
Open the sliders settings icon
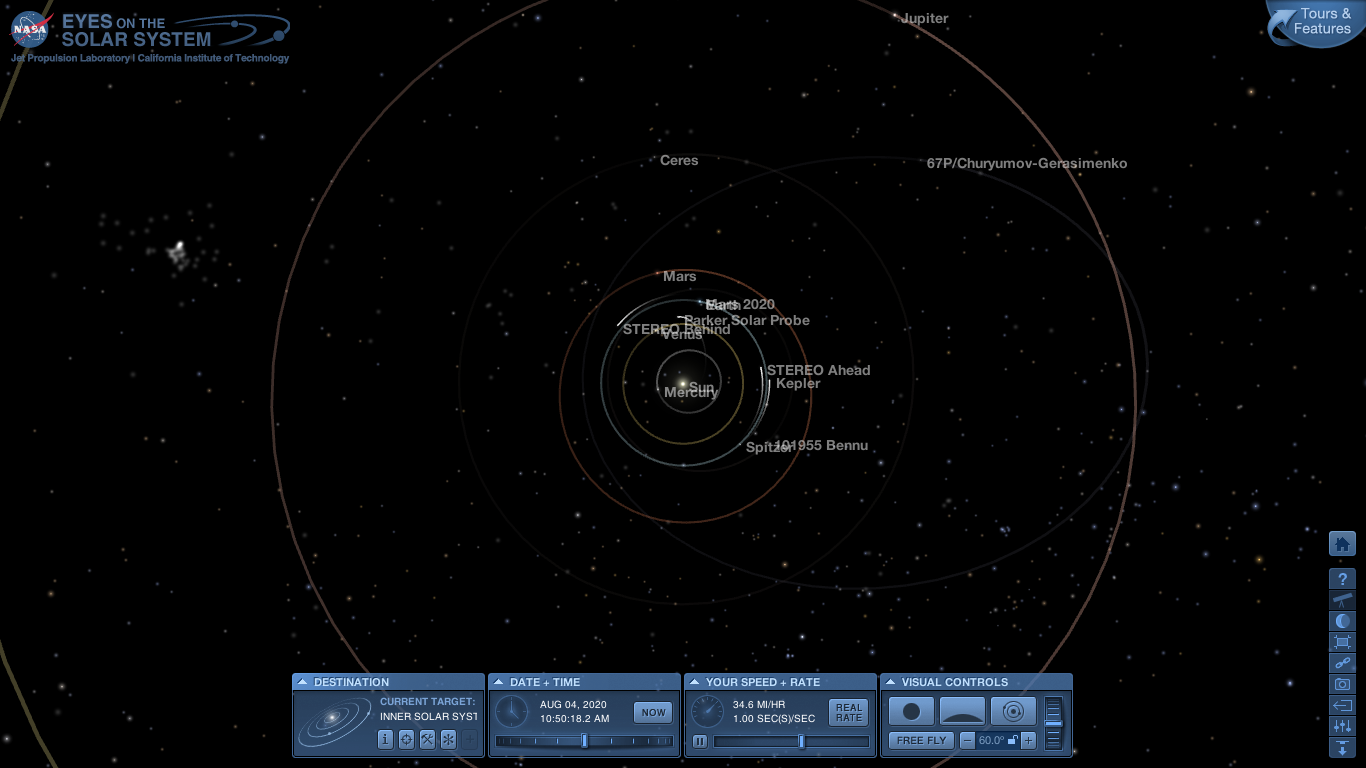[x=1342, y=726]
